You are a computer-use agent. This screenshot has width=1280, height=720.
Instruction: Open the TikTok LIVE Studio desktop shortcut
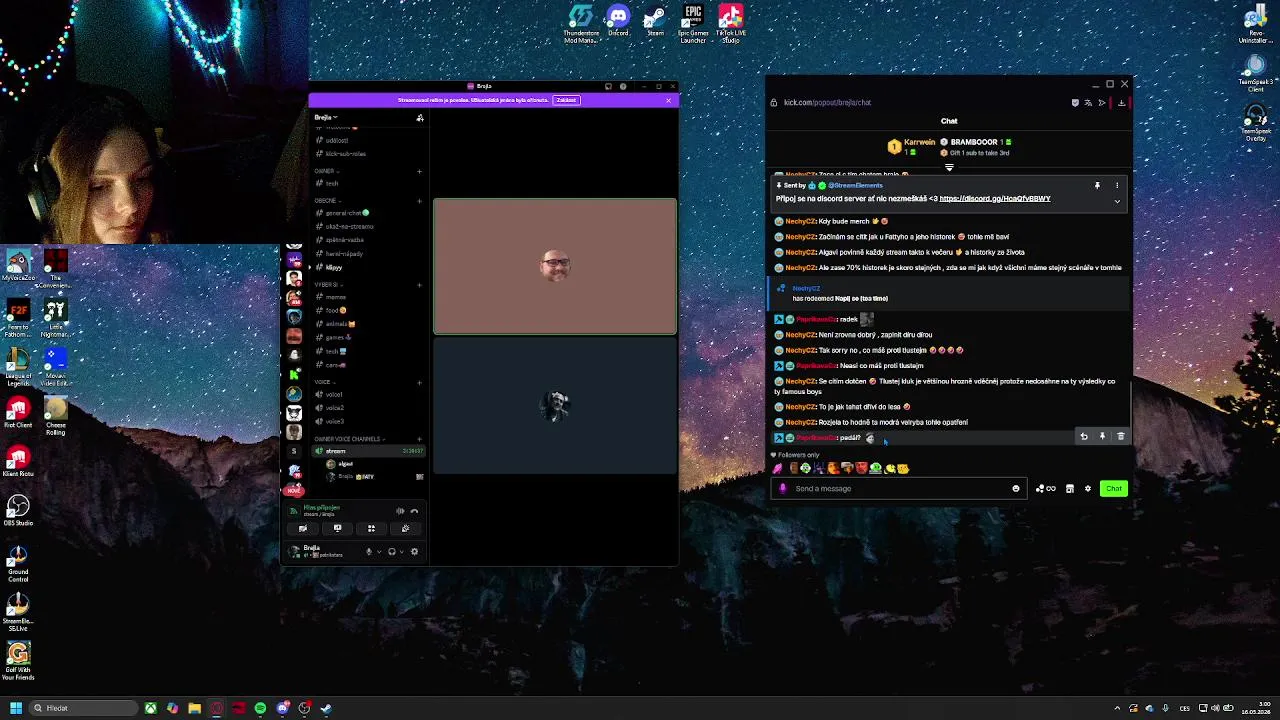pyautogui.click(x=730, y=24)
